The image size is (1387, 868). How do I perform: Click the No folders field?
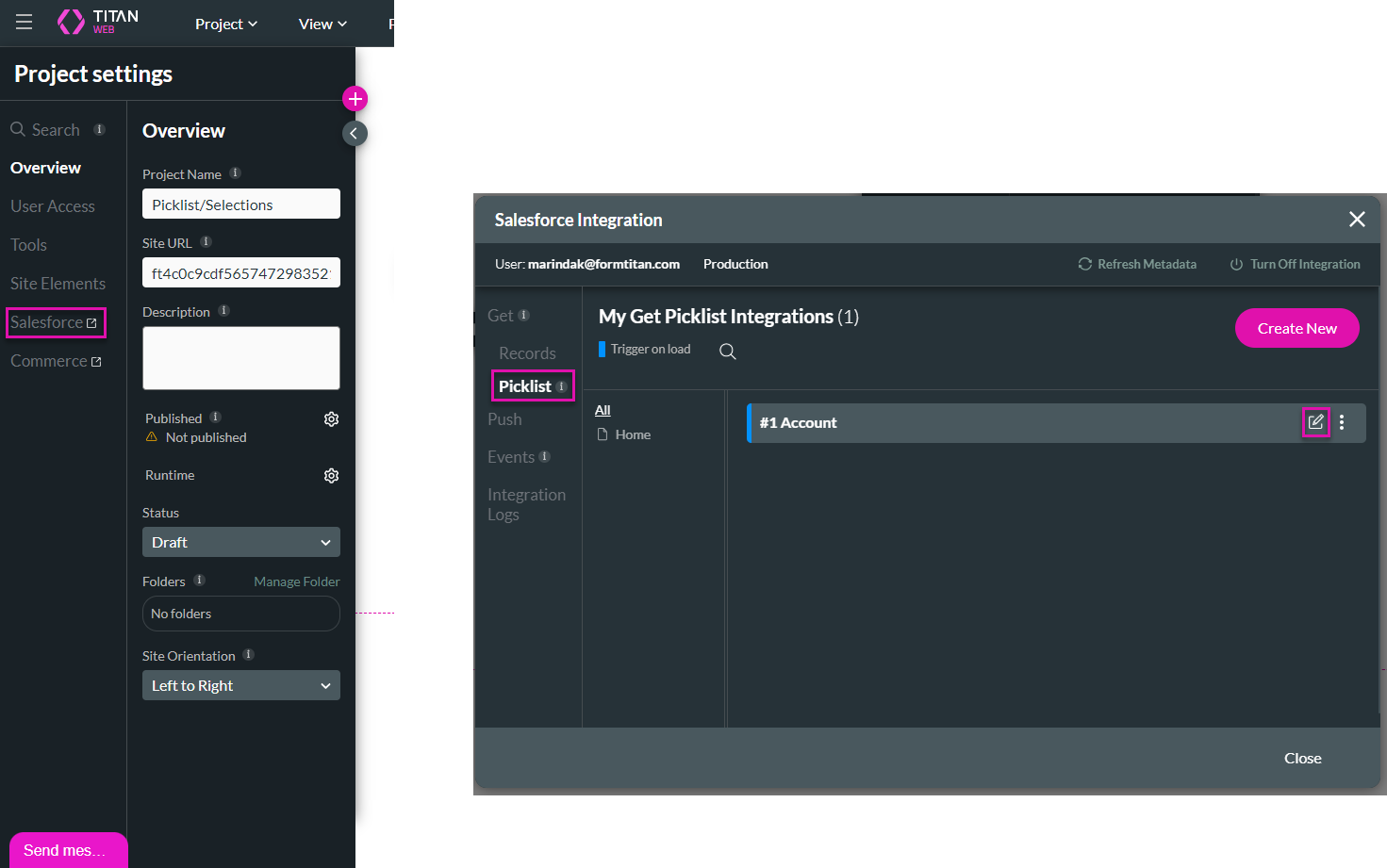[241, 614]
